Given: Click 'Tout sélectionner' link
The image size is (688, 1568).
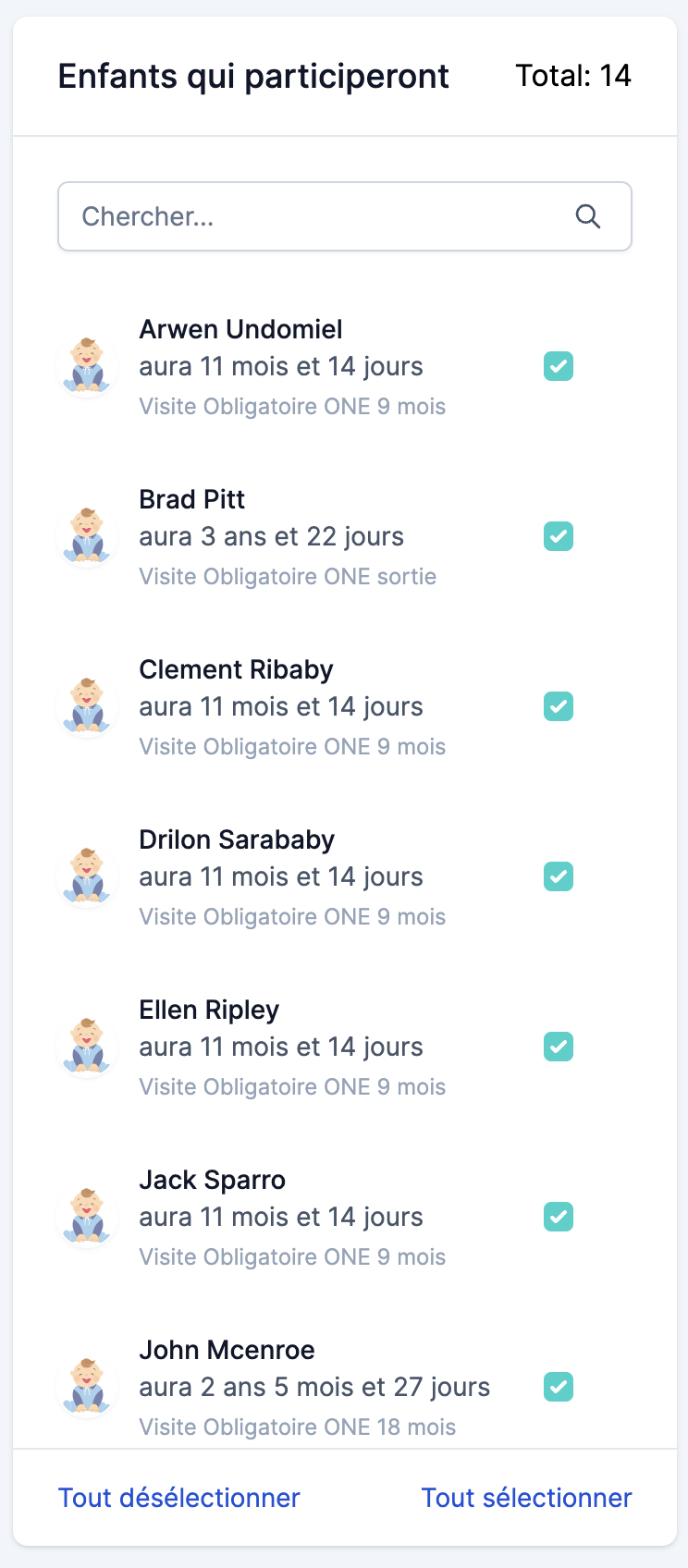Looking at the screenshot, I should point(526,1498).
